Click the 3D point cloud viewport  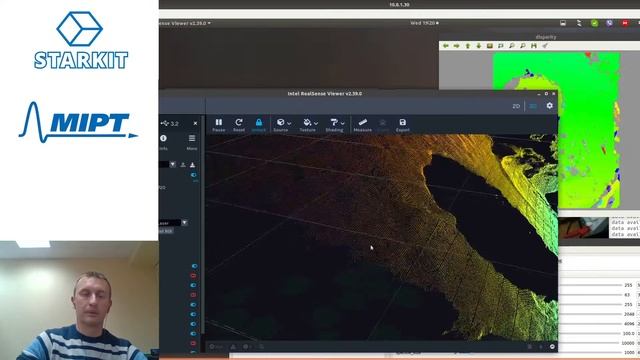click(x=381, y=238)
